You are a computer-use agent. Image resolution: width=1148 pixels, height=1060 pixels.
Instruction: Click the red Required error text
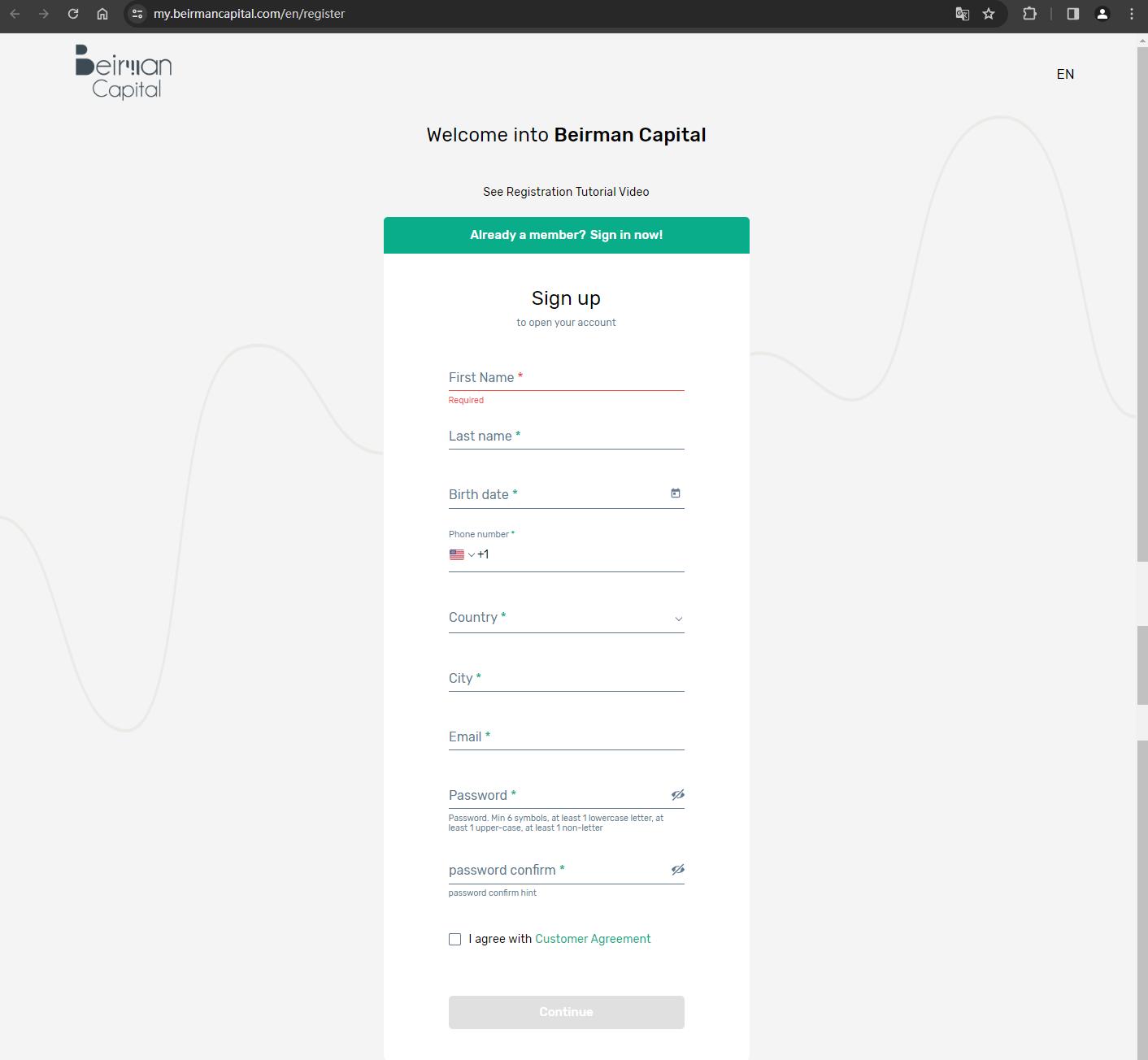click(x=466, y=400)
